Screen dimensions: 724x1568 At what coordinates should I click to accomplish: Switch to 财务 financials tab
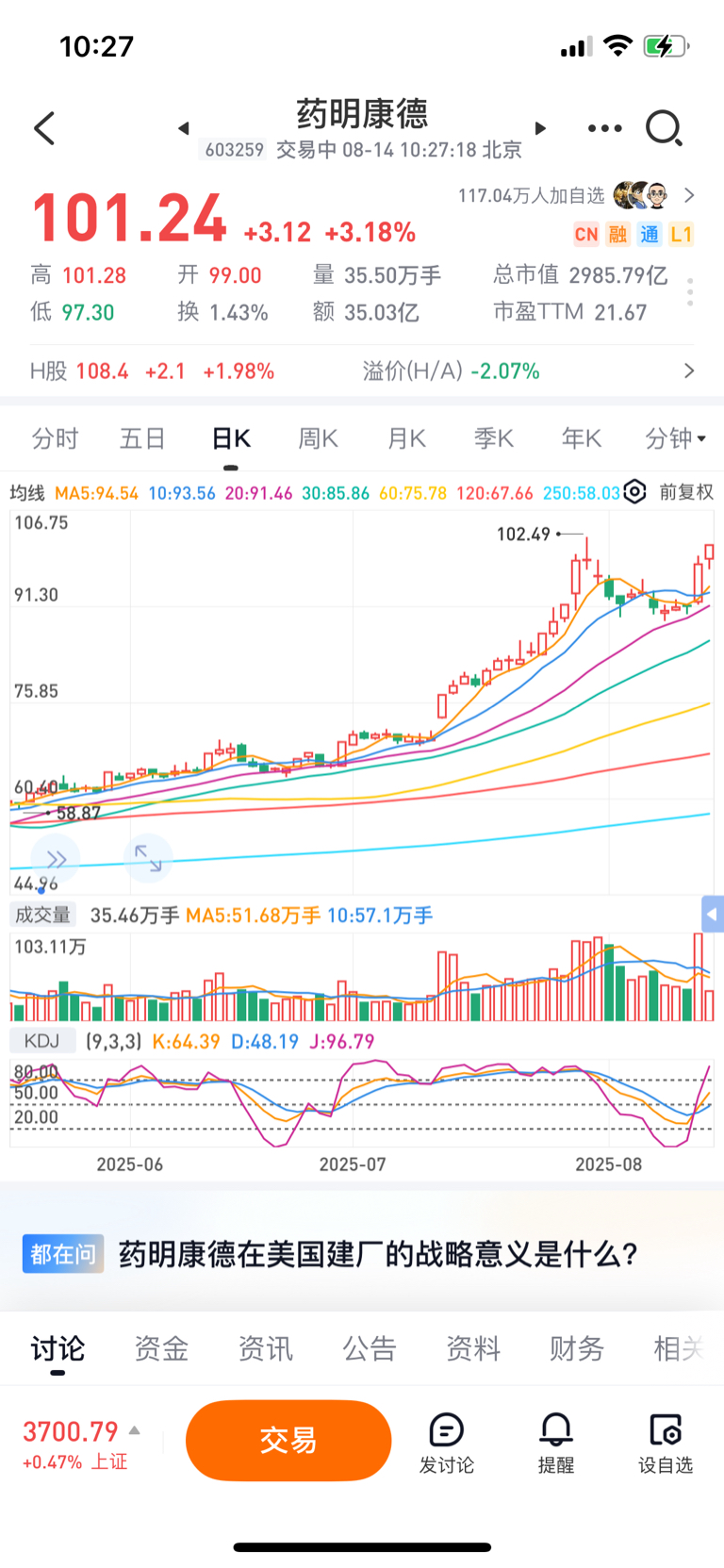tap(576, 1349)
